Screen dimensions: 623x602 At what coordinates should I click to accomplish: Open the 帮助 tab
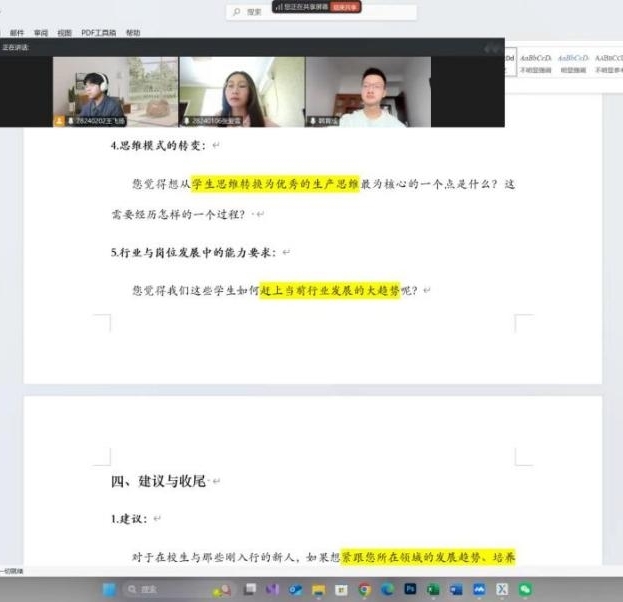133,33
